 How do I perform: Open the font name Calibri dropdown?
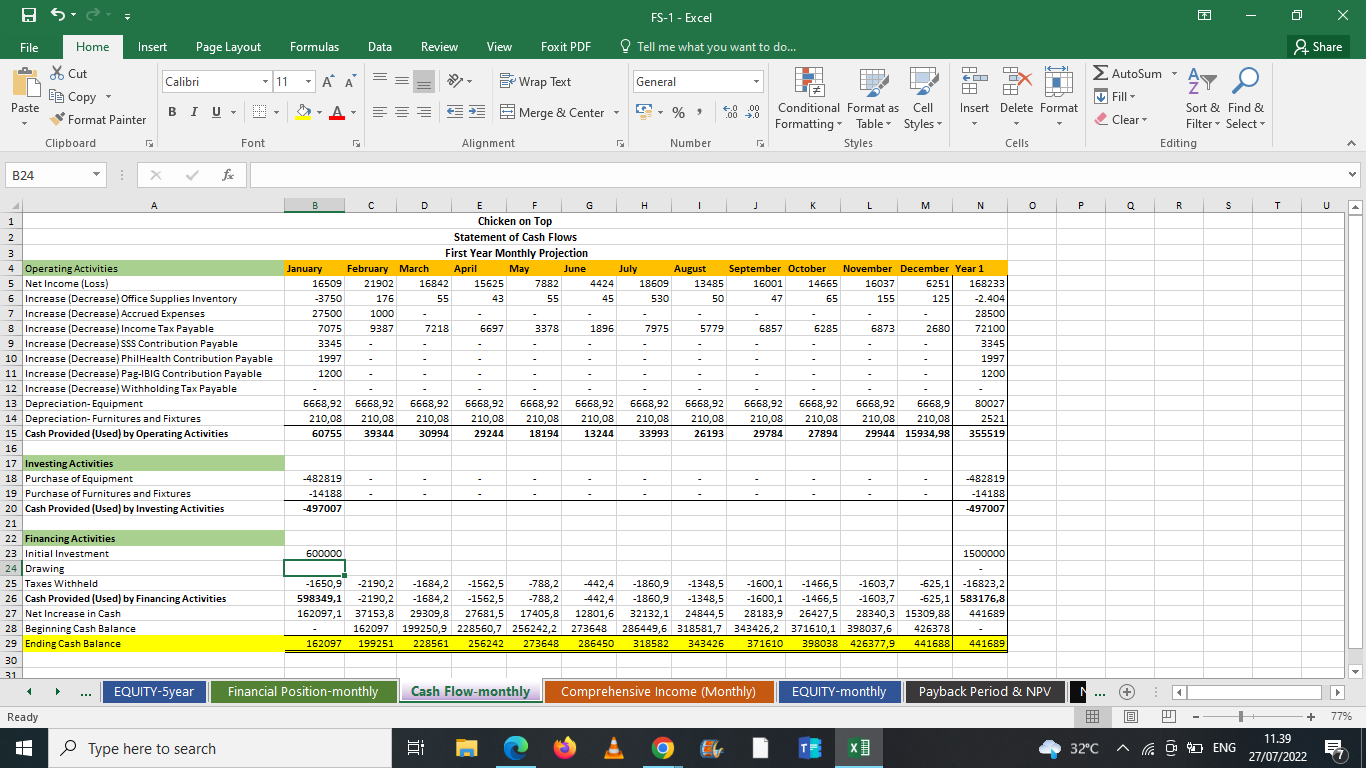click(264, 82)
